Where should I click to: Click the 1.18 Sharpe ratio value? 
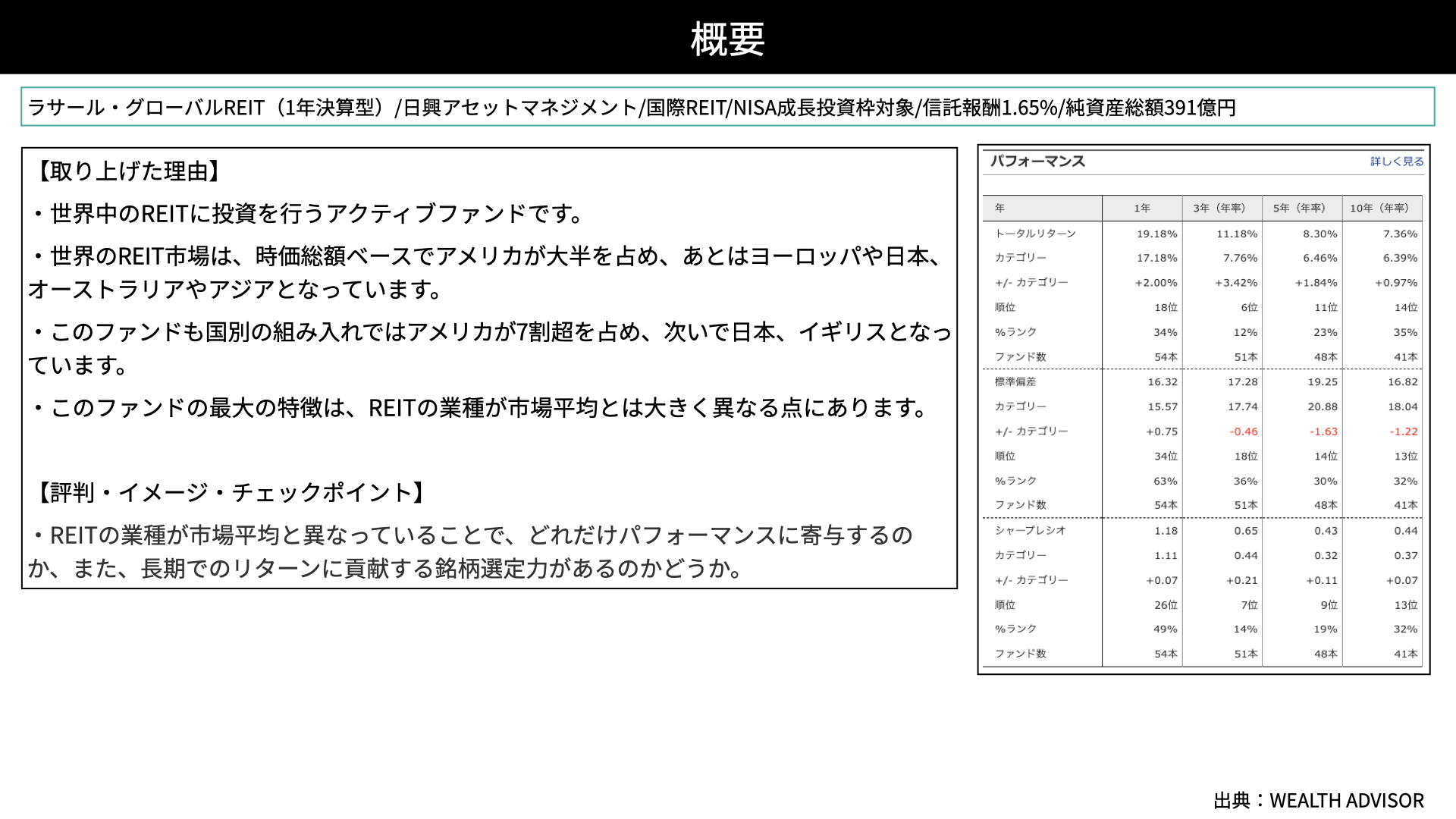1166,531
